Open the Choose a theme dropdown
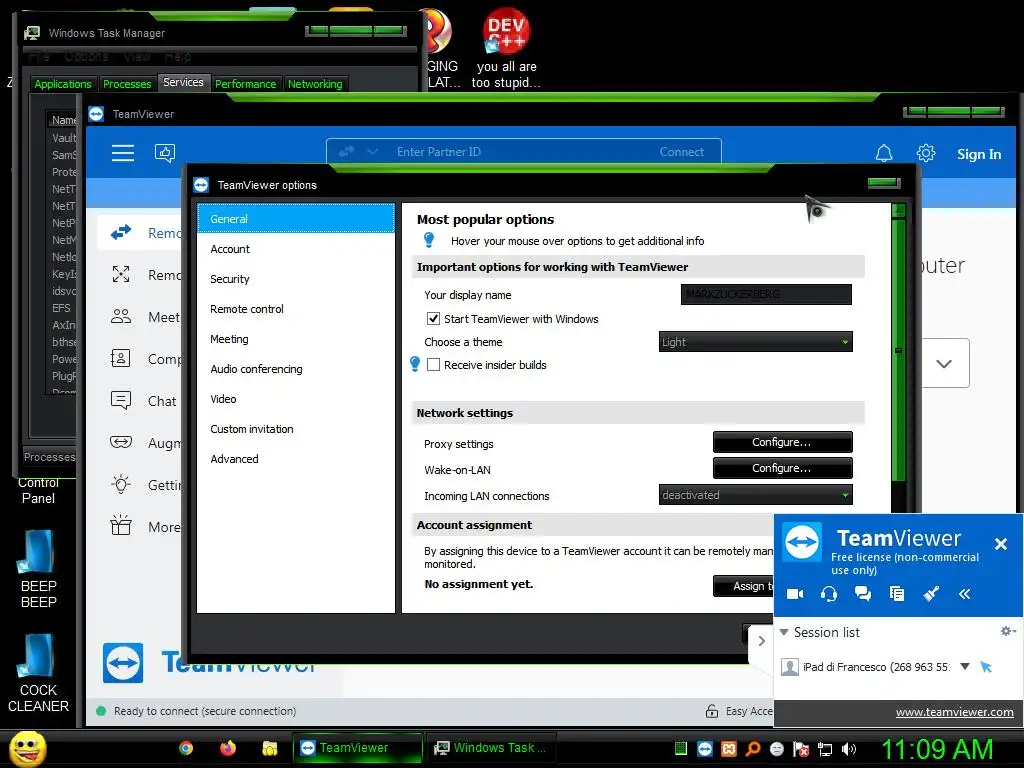Image resolution: width=1024 pixels, height=768 pixels. [756, 342]
